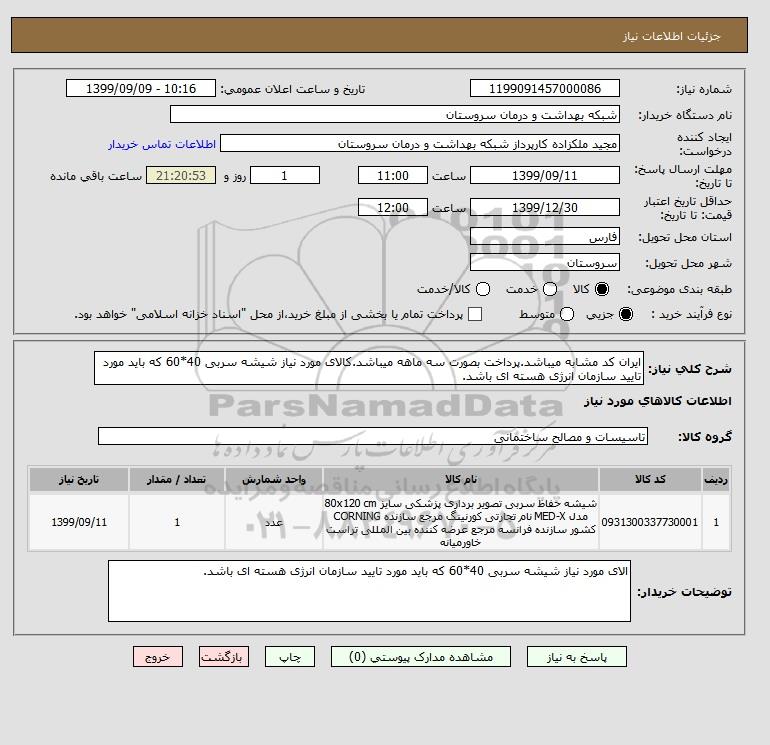Click the تاریخ نیاز column header
Screen dimensions: 770x745
pyautogui.click(x=79, y=479)
